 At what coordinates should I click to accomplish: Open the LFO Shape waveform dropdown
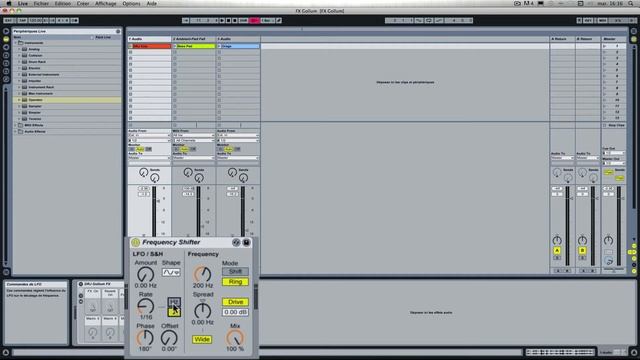tap(171, 272)
